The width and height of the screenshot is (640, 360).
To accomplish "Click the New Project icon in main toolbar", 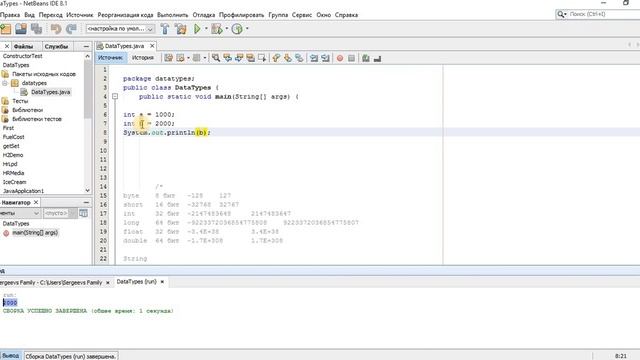I will (6, 29).
